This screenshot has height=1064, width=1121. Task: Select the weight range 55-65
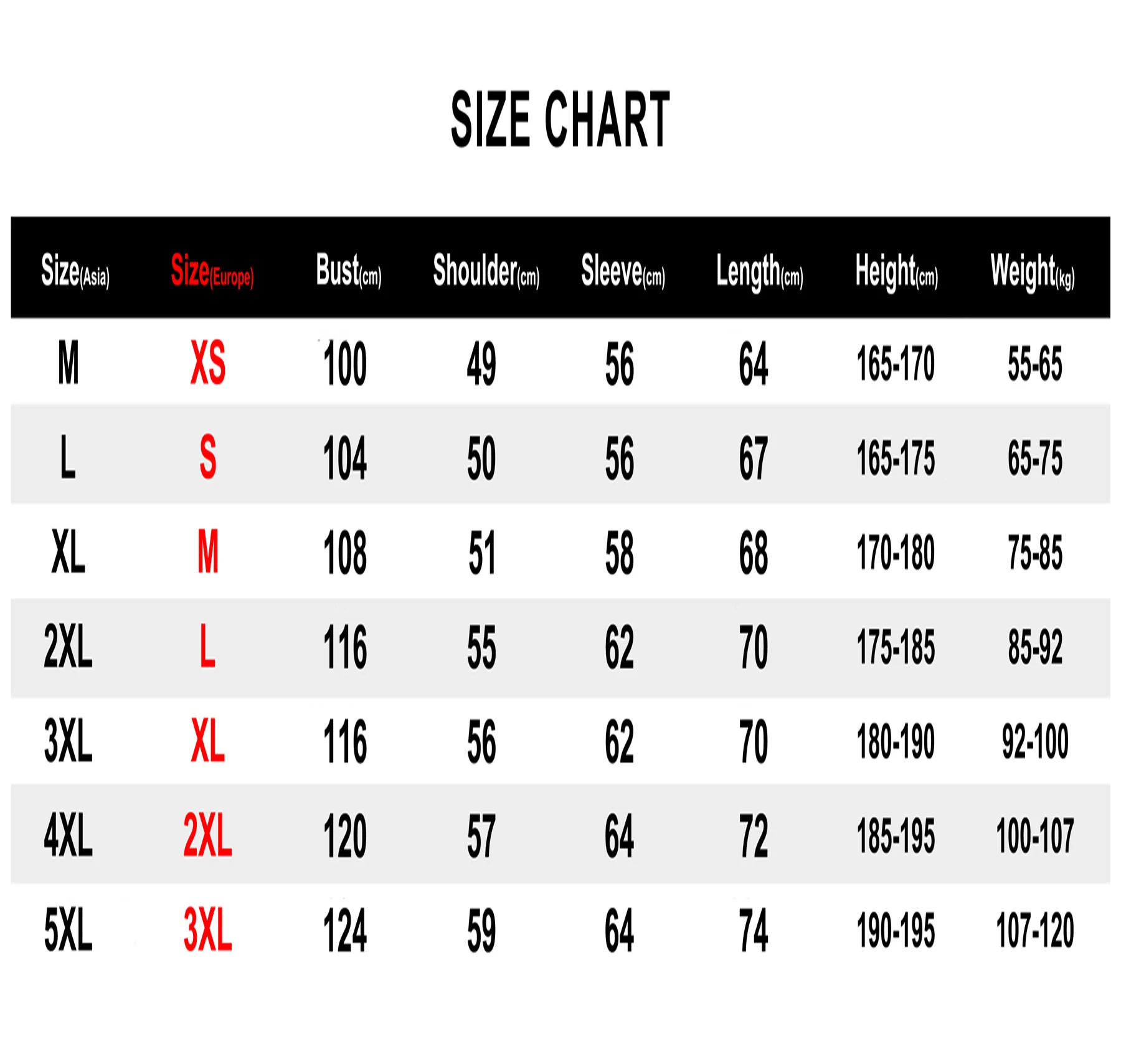1035,363
